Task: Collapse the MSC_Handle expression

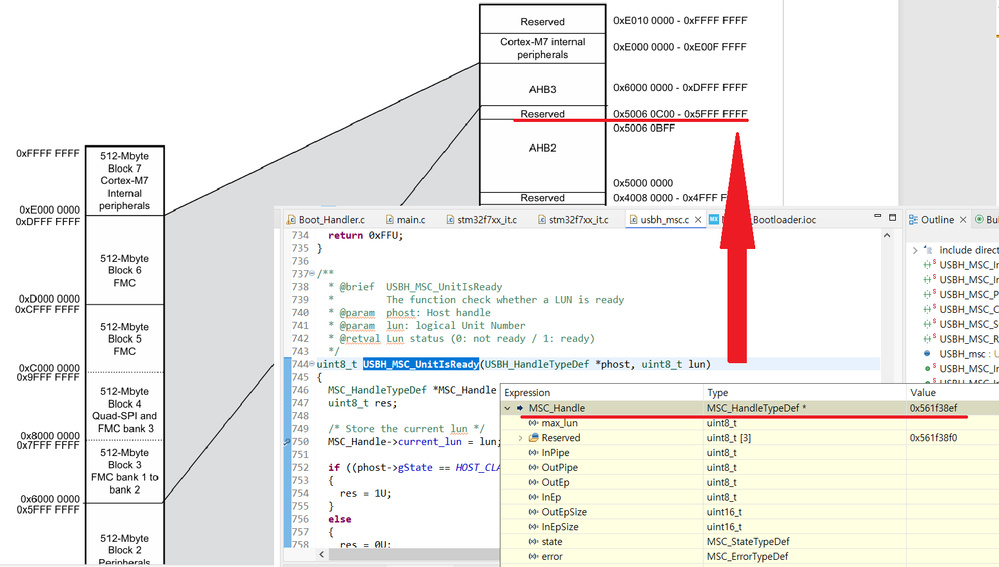Action: [x=508, y=408]
